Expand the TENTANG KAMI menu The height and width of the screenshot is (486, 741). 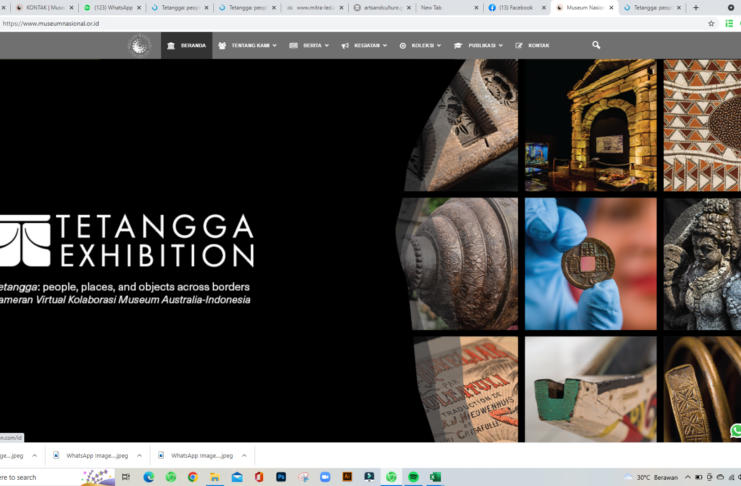(x=248, y=45)
